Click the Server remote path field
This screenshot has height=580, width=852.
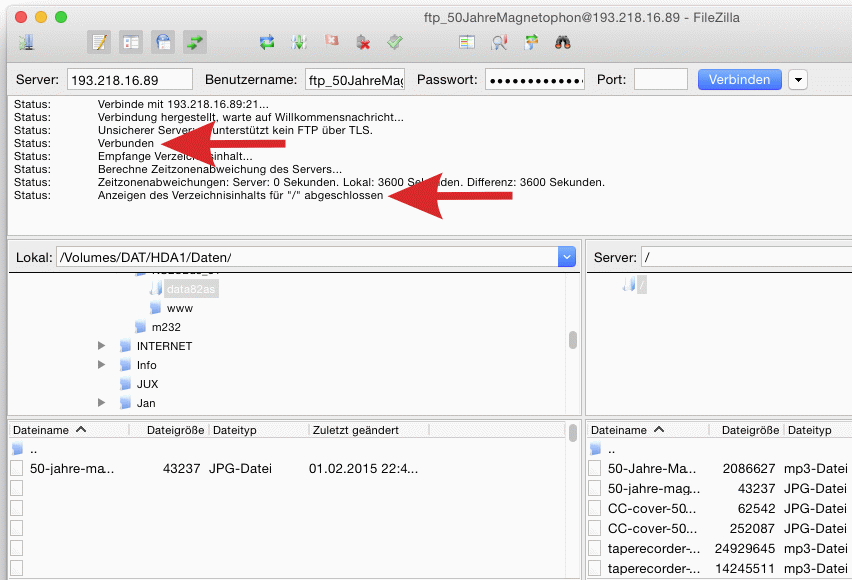point(747,257)
